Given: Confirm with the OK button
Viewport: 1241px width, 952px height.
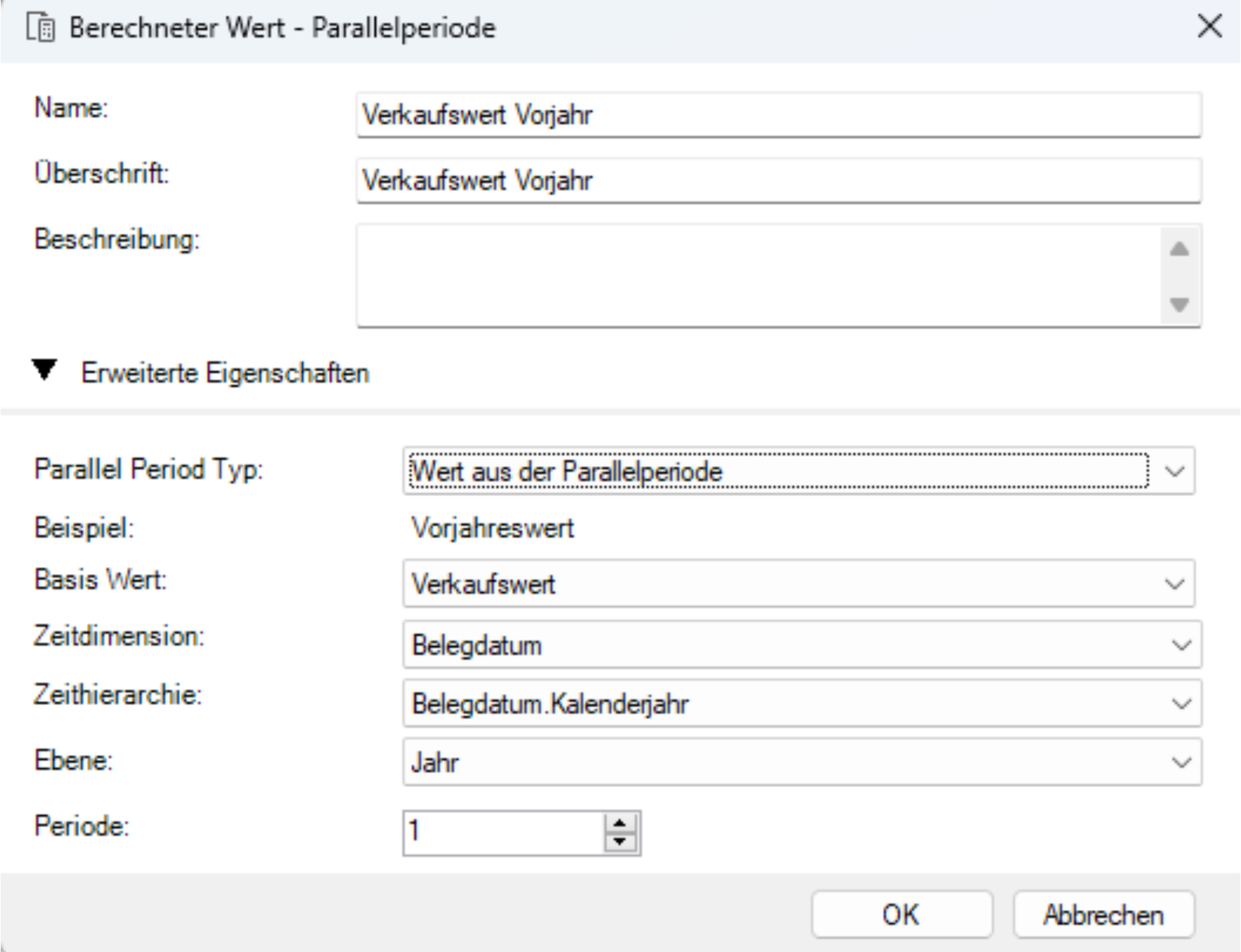Looking at the screenshot, I should pos(901,914).
